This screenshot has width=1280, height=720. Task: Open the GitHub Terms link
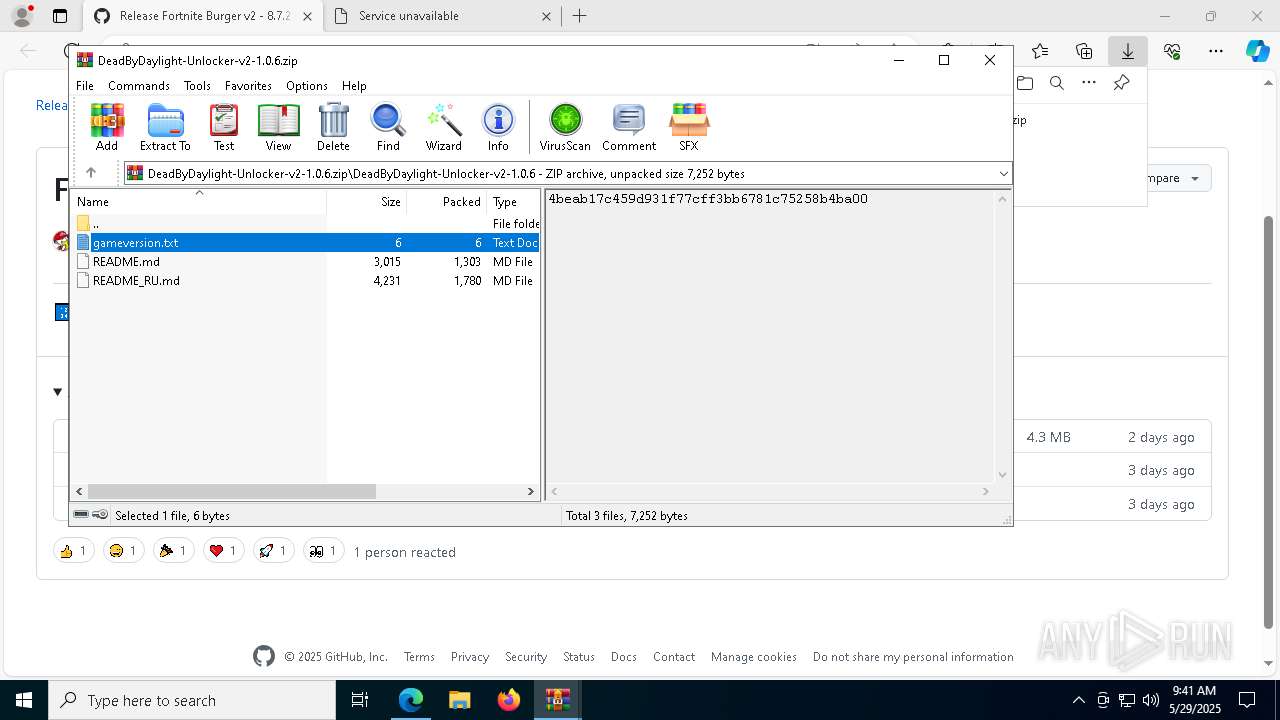coord(419,657)
